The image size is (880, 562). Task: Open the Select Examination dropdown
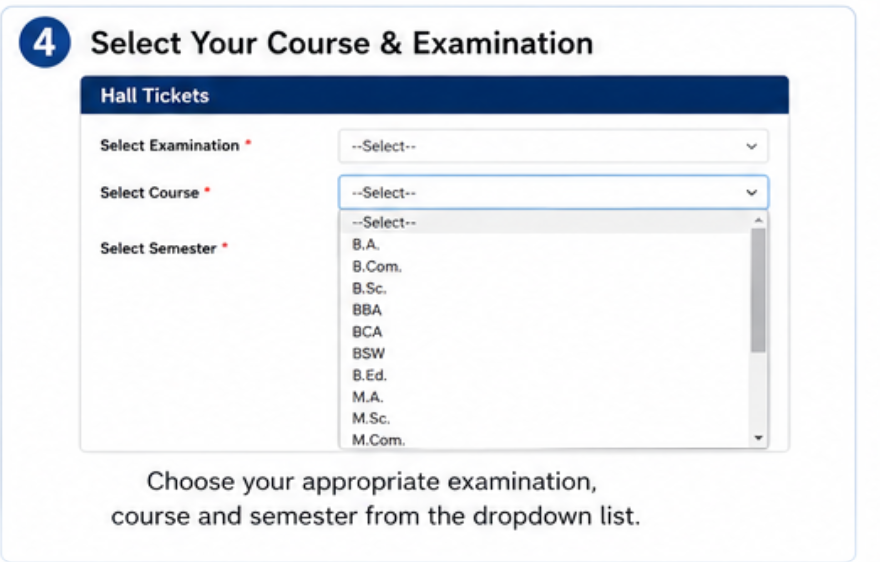point(553,146)
